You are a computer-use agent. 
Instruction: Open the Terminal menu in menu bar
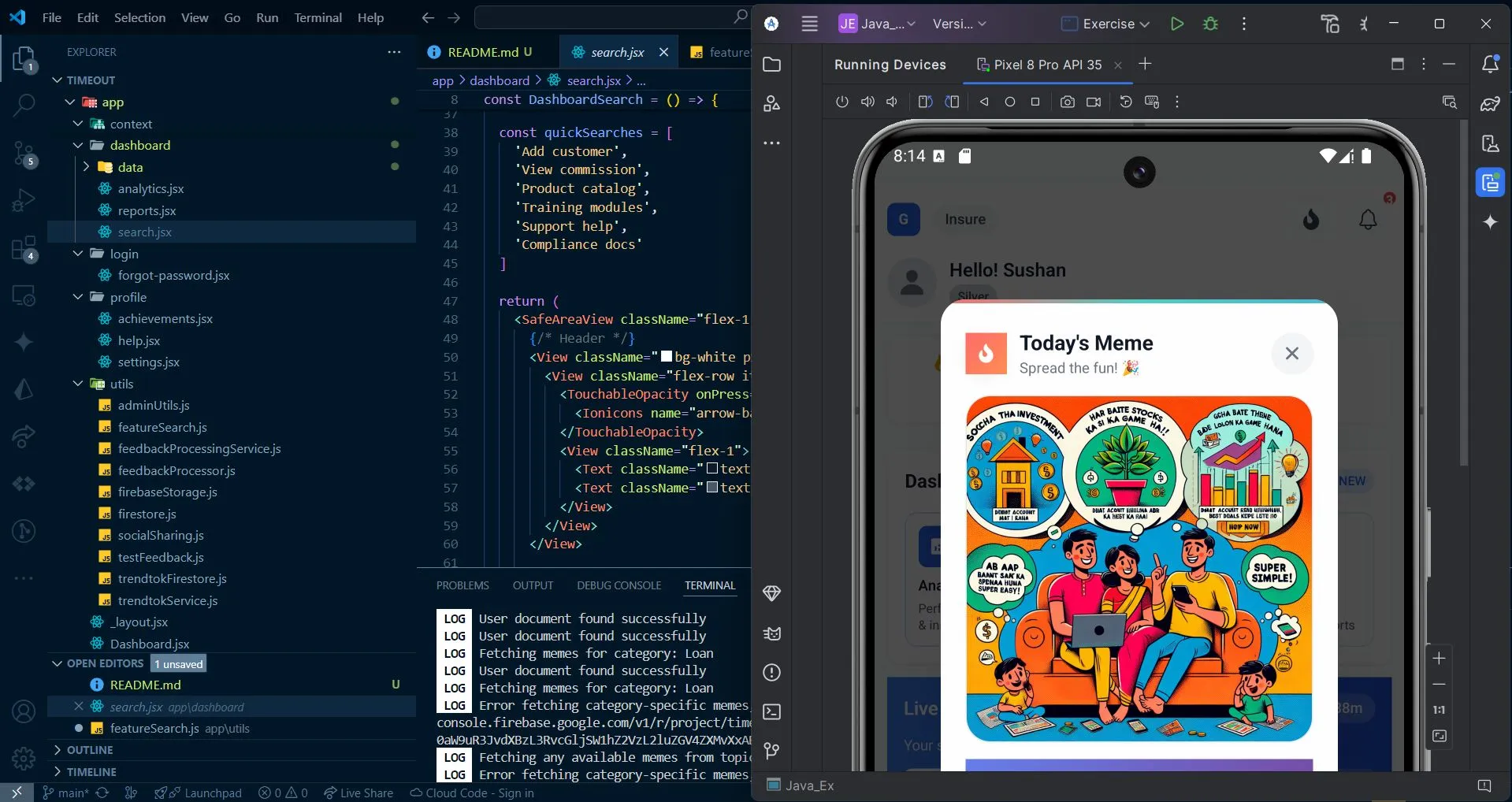coord(318,17)
